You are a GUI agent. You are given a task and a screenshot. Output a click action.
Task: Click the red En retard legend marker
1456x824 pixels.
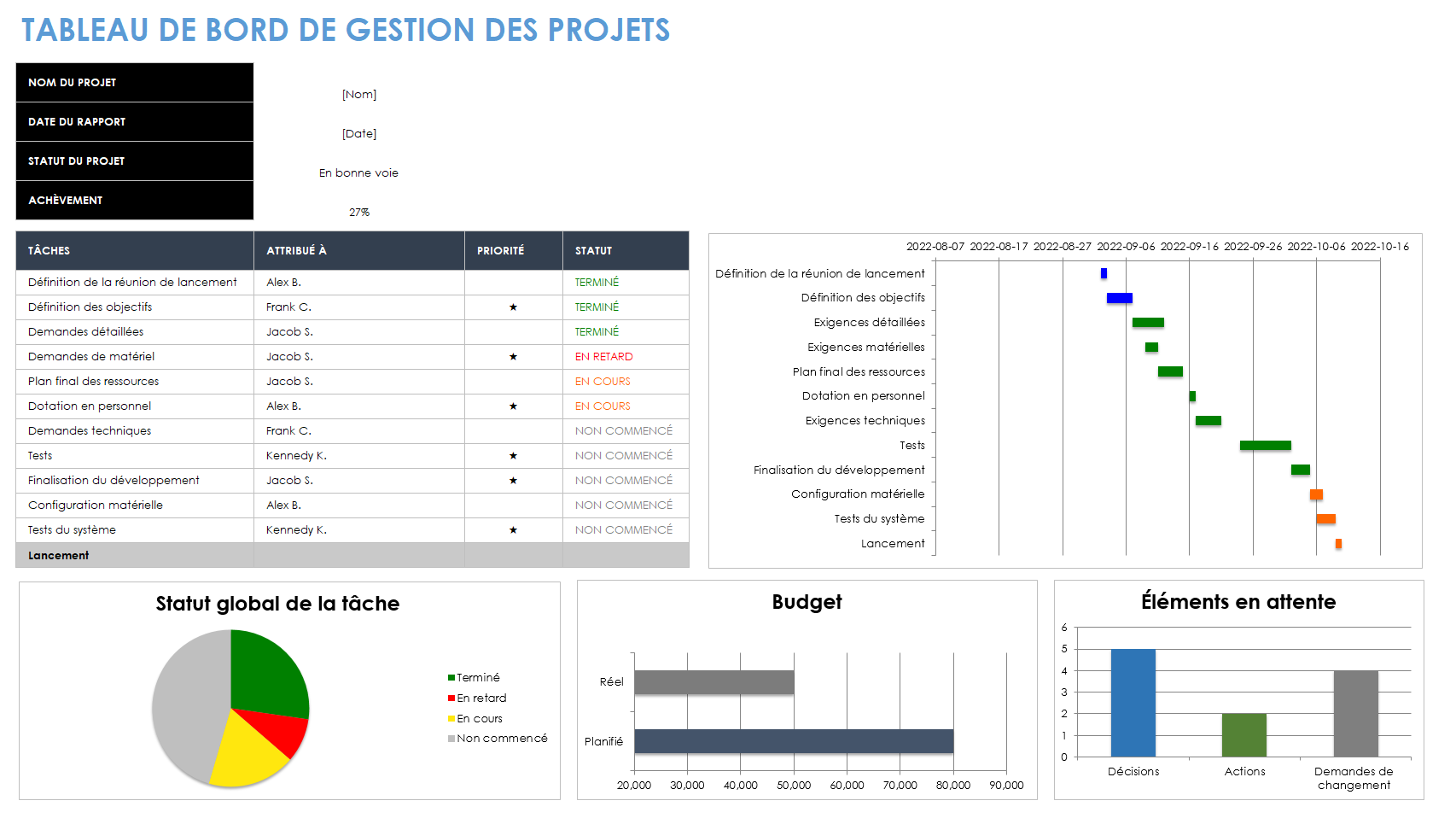tap(449, 698)
